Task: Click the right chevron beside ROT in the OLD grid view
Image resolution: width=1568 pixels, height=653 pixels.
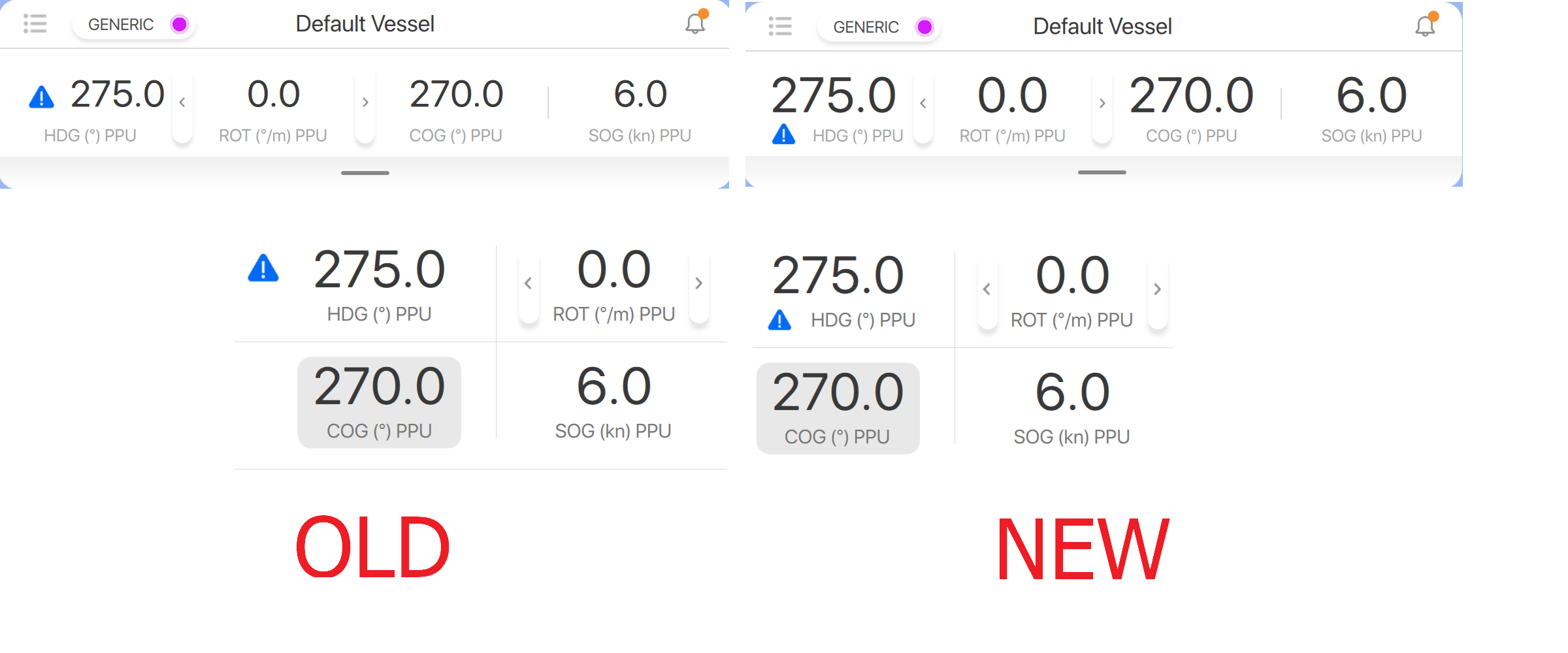Action: pos(699,283)
